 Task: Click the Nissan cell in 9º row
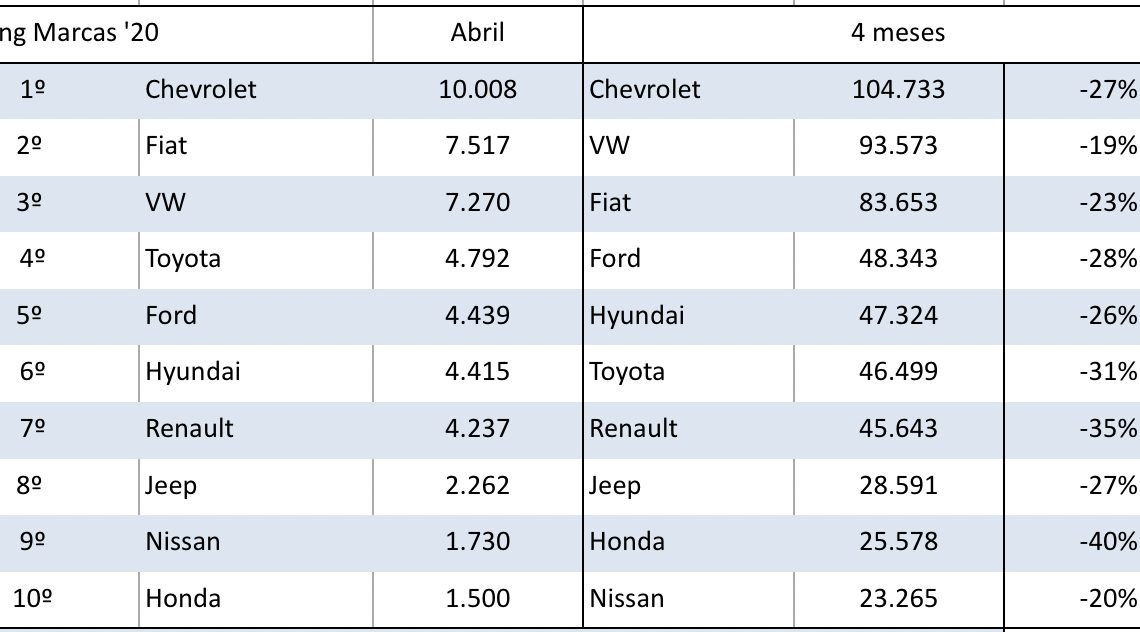pyautogui.click(x=182, y=541)
